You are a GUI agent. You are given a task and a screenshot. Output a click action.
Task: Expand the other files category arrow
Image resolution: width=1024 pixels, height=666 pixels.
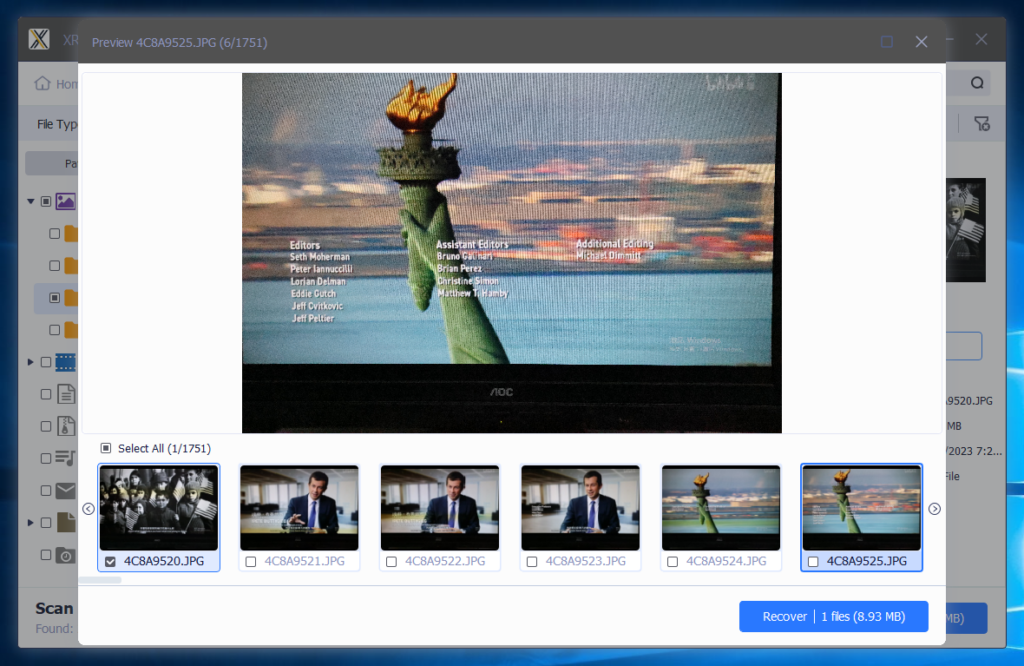[31, 522]
